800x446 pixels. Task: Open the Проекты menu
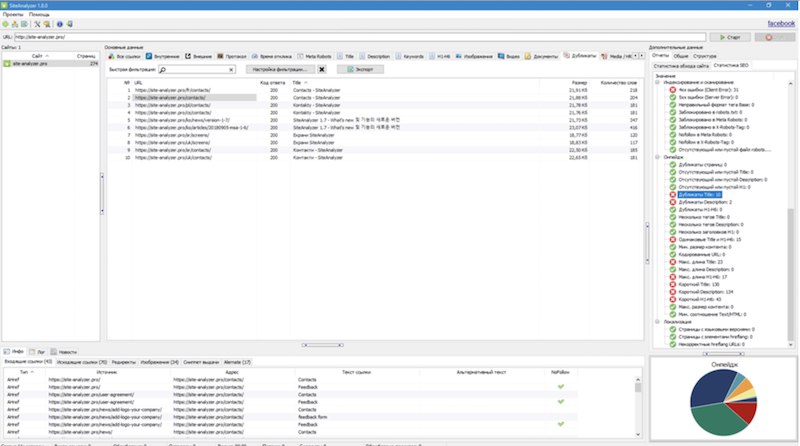tap(13, 15)
